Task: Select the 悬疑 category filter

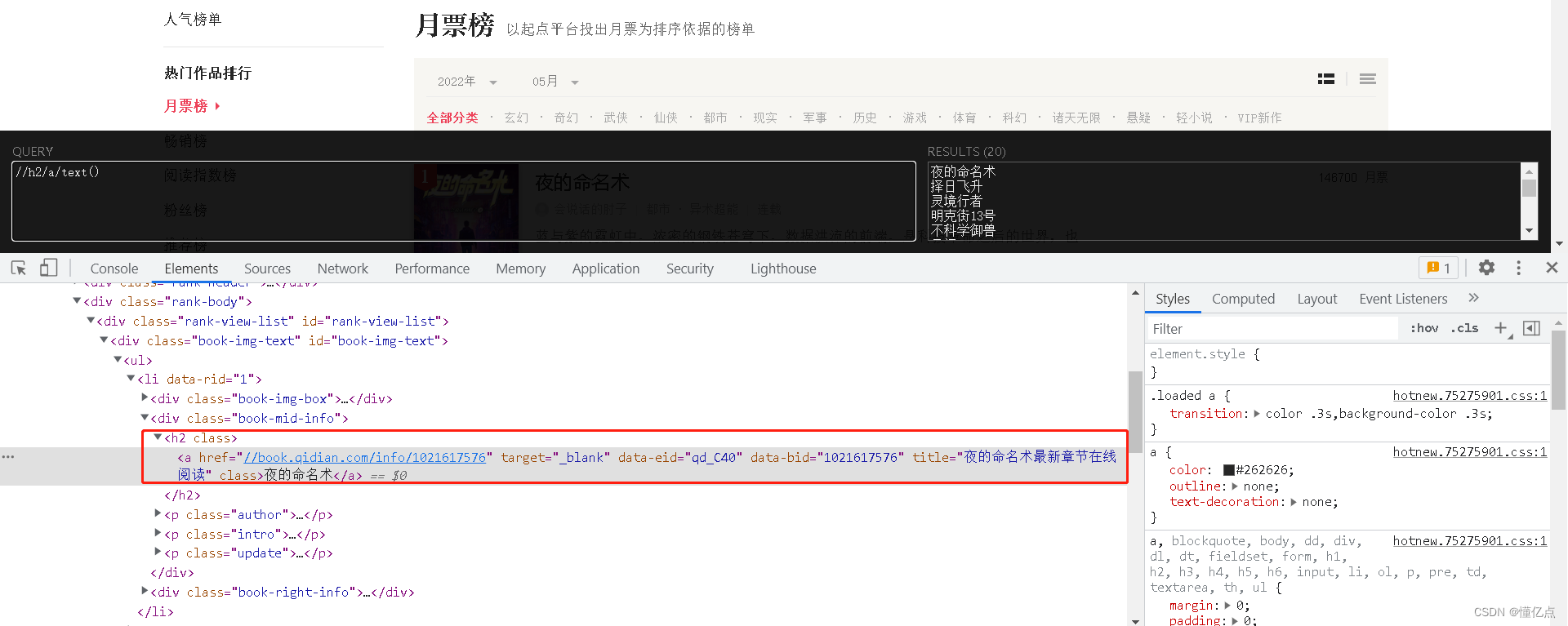Action: point(1138,118)
